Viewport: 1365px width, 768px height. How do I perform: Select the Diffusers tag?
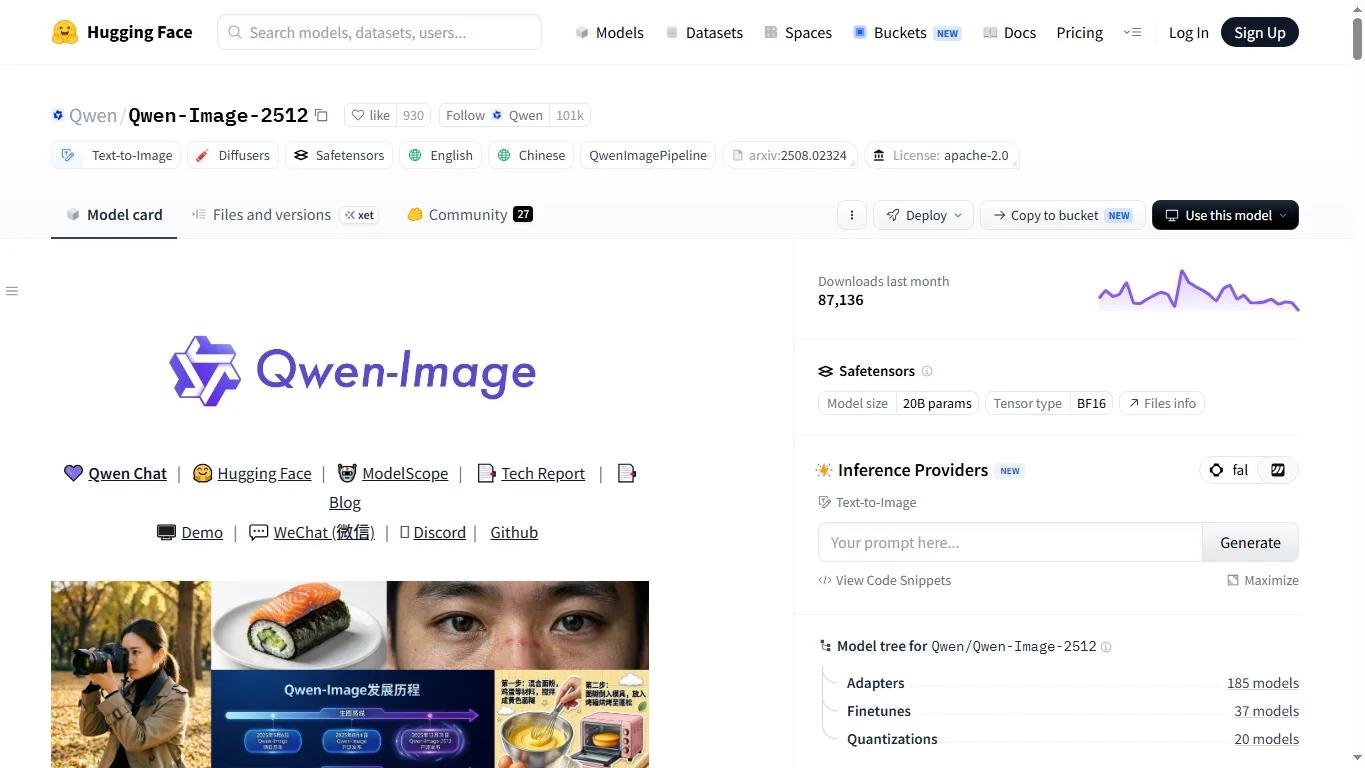[233, 155]
